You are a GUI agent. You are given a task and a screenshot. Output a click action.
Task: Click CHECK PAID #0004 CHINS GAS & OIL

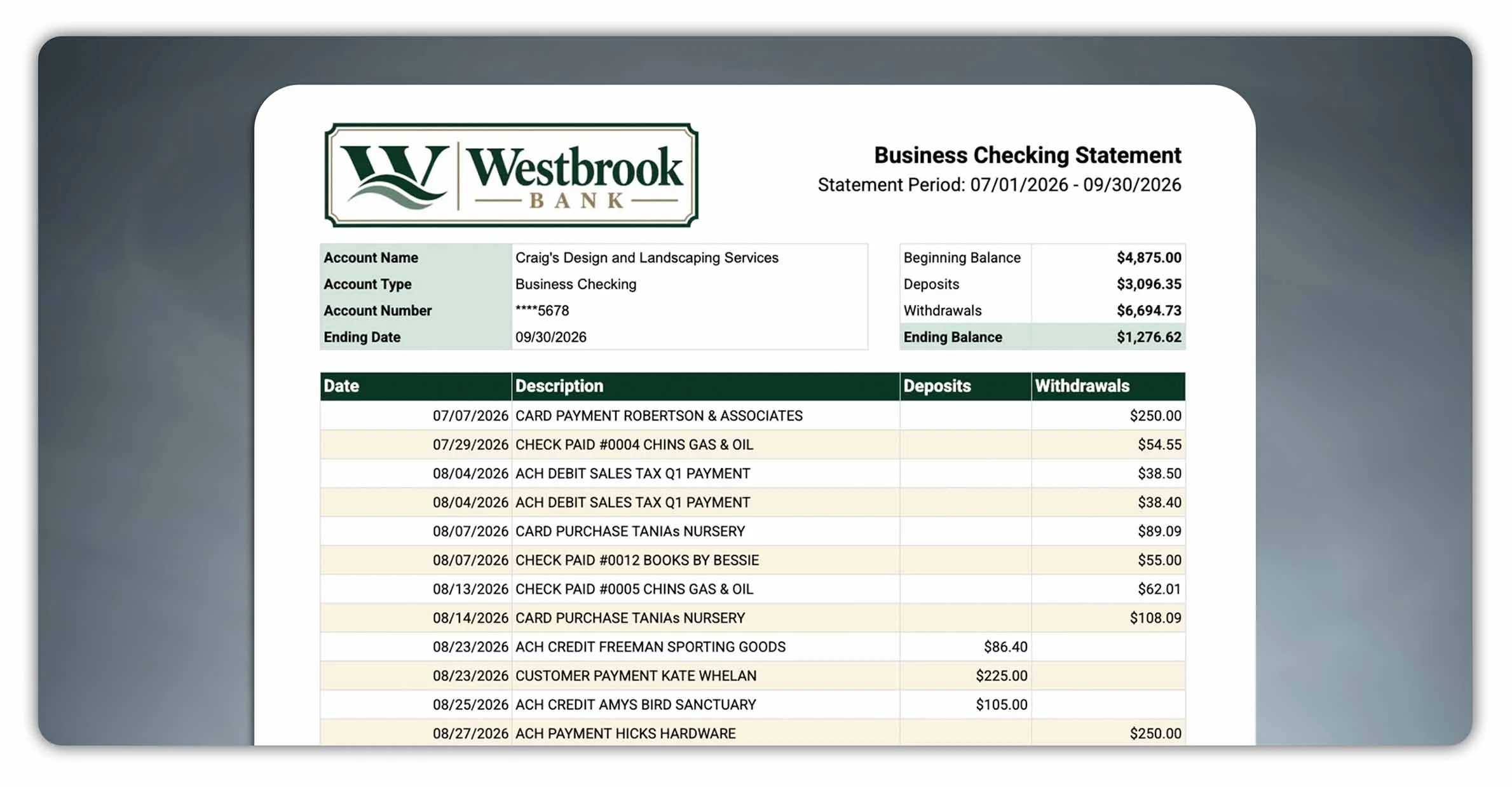pyautogui.click(x=634, y=445)
